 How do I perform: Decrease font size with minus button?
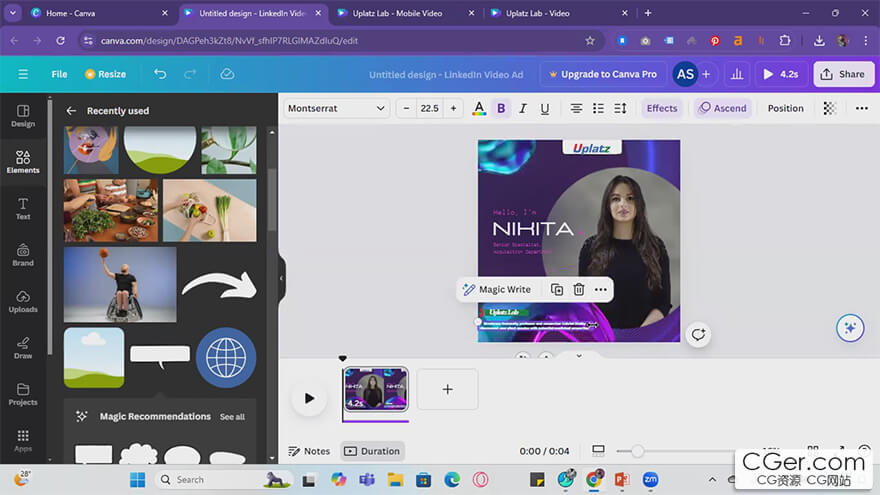tap(406, 108)
